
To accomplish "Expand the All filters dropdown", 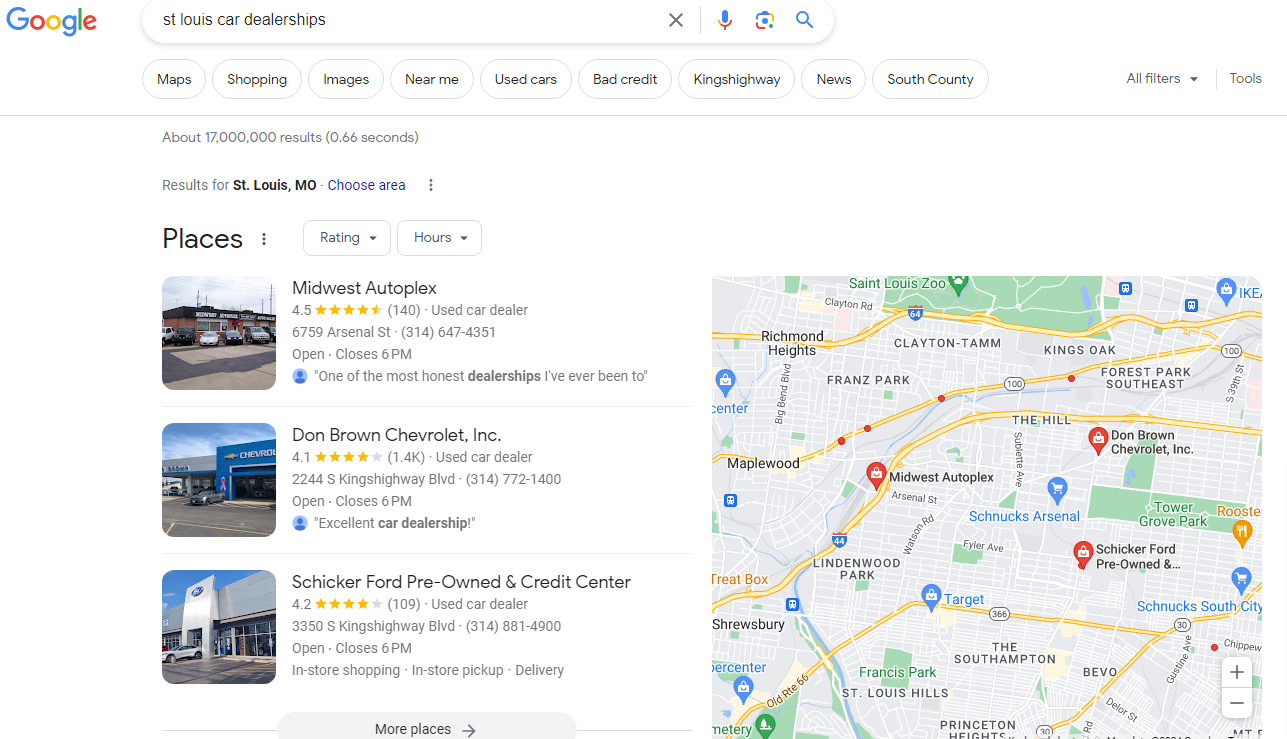I will click(1161, 78).
